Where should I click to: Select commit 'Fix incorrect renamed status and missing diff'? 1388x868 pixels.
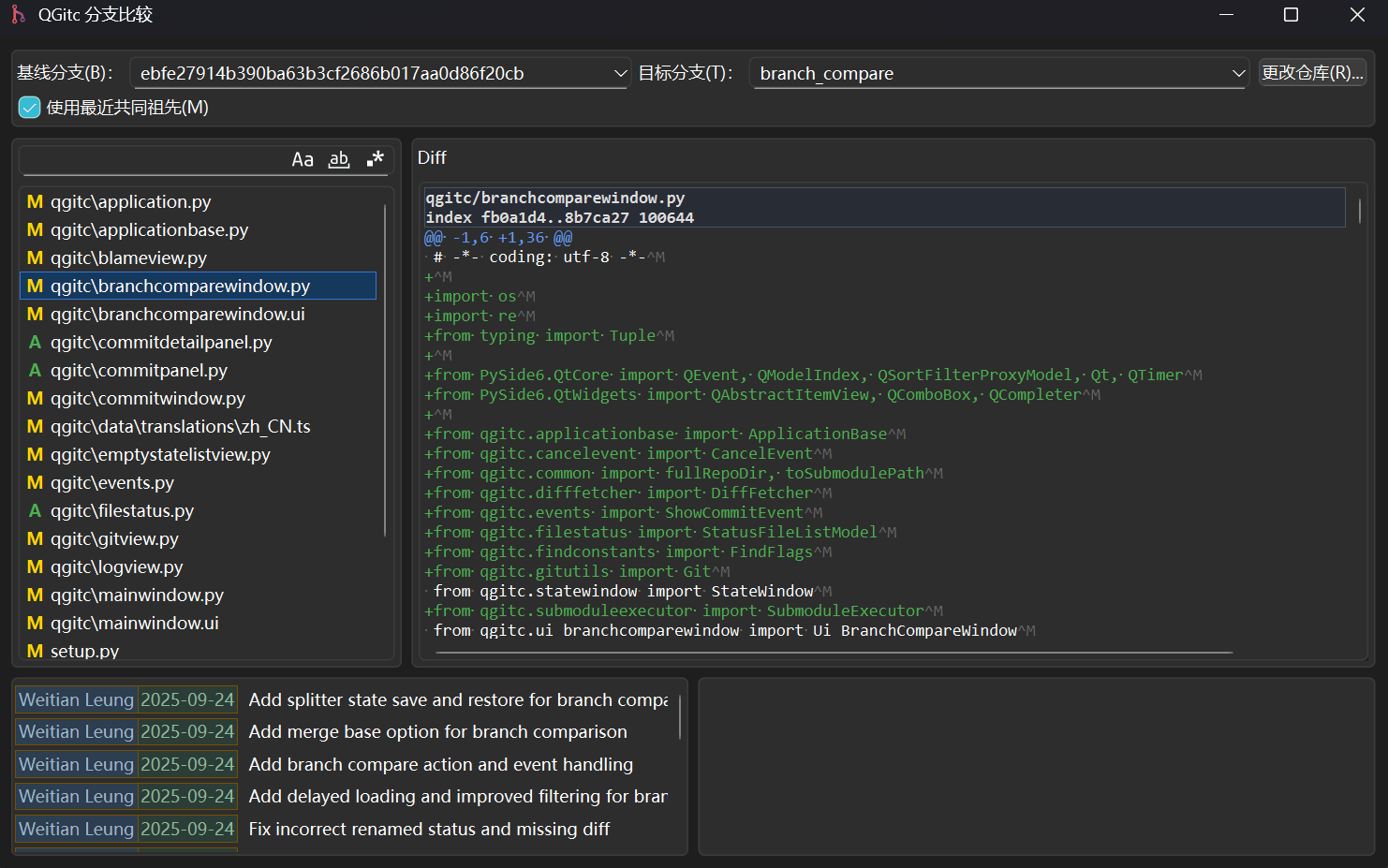pos(429,829)
